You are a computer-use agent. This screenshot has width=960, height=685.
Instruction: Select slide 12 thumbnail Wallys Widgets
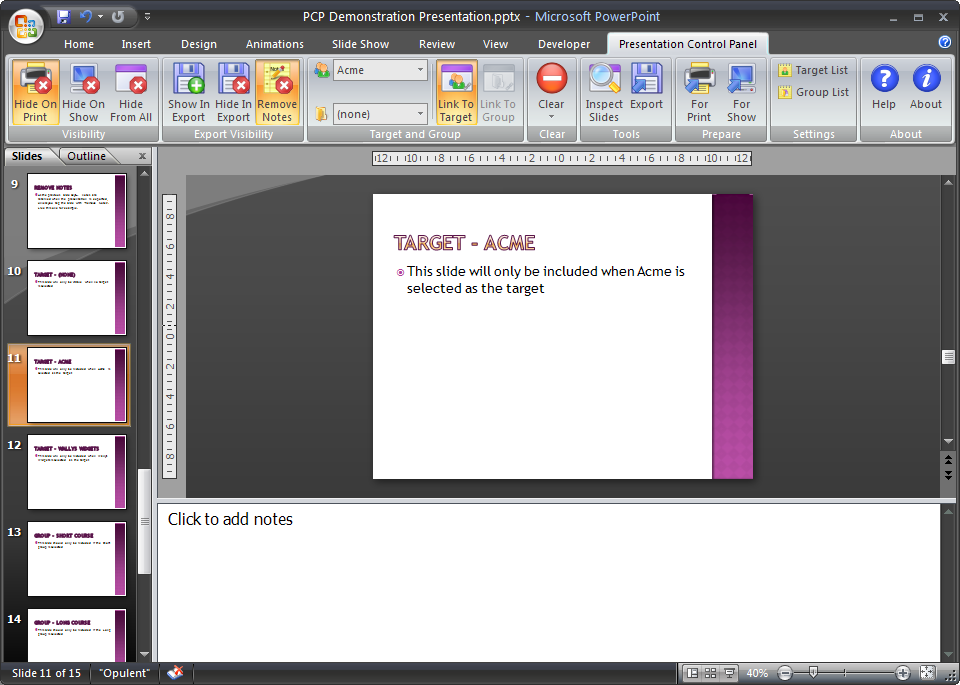coord(77,472)
